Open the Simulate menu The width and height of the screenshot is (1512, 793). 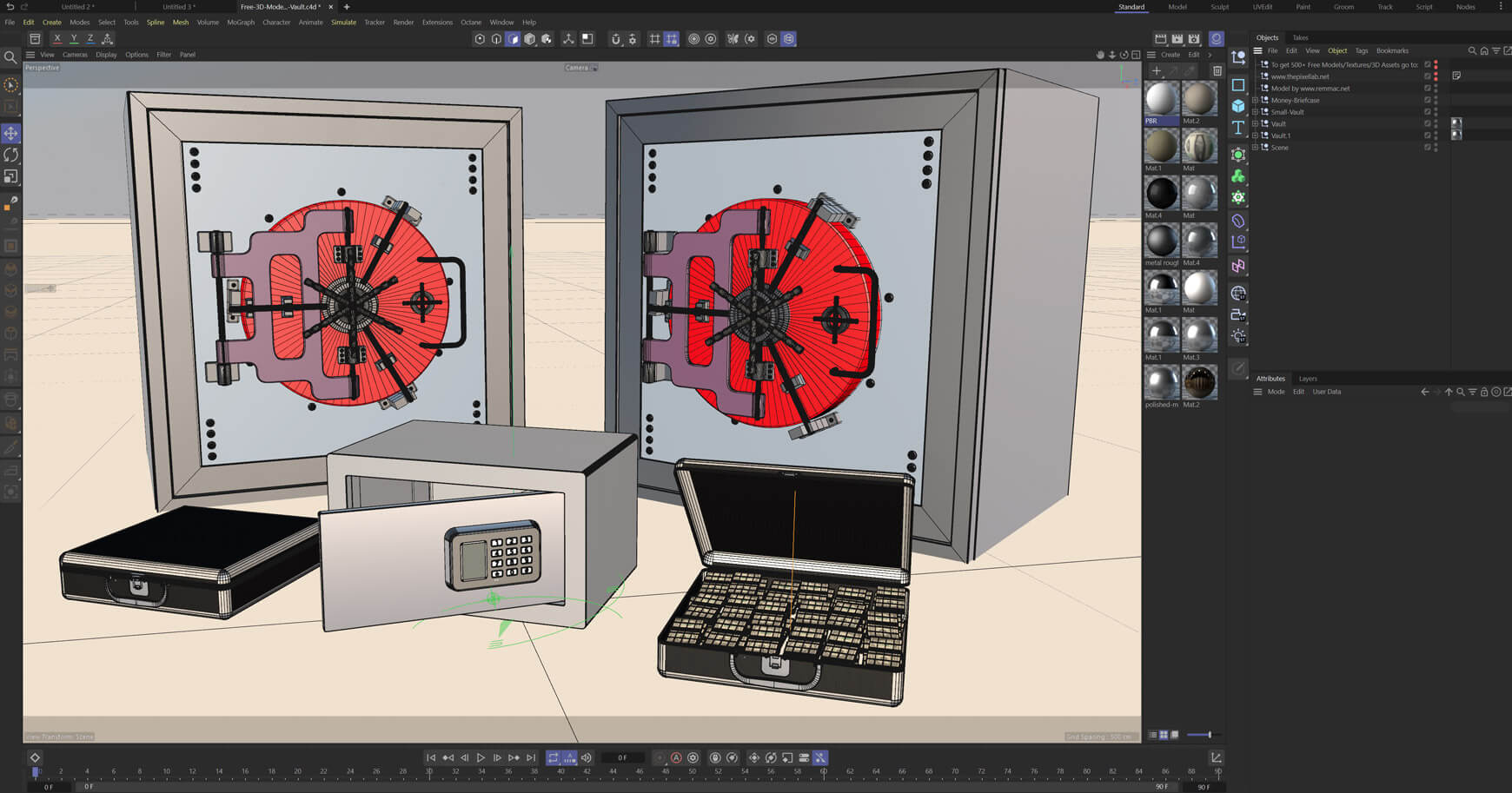343,23
